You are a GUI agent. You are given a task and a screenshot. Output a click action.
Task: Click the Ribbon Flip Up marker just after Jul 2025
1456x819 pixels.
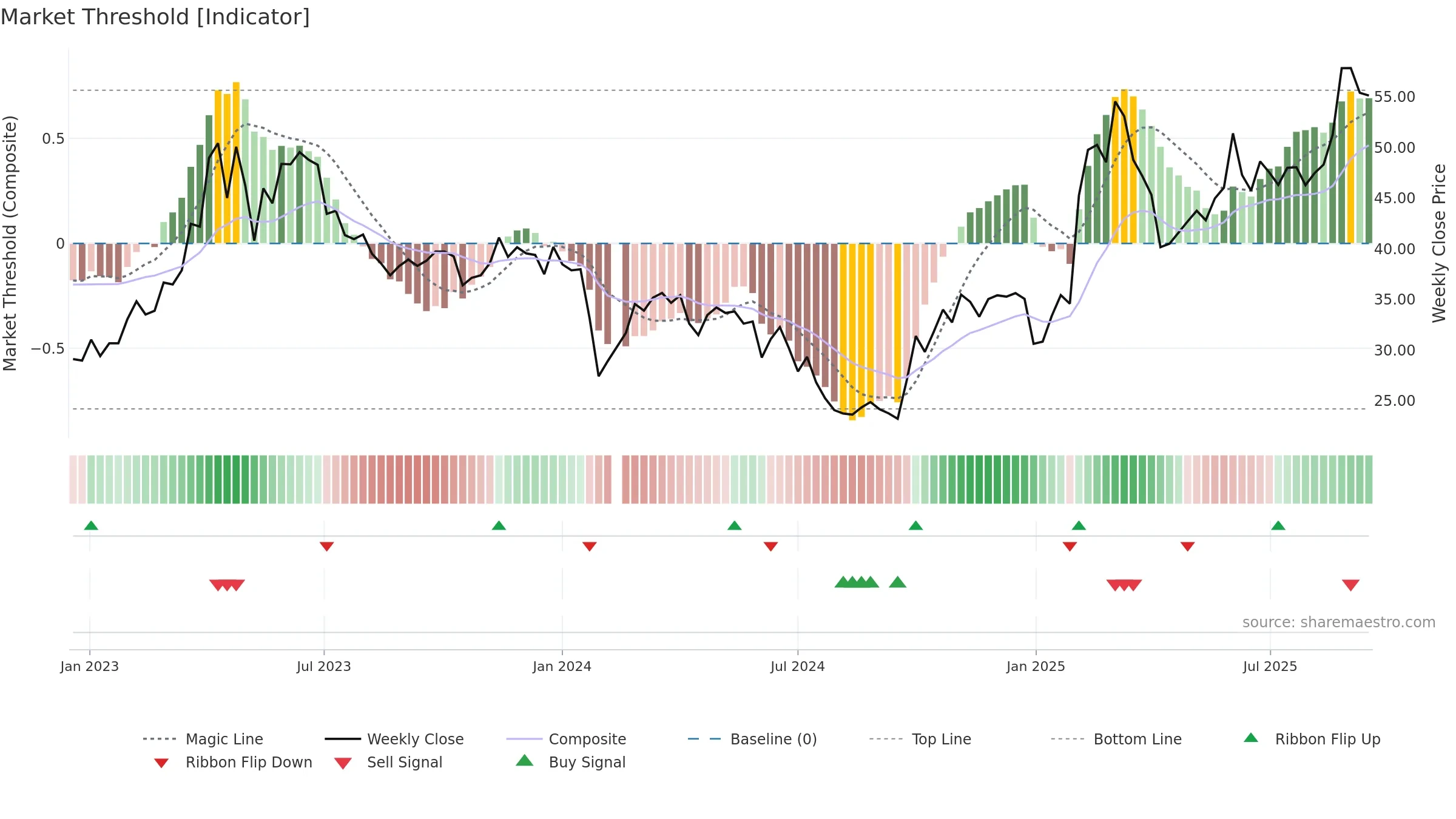tap(1278, 525)
